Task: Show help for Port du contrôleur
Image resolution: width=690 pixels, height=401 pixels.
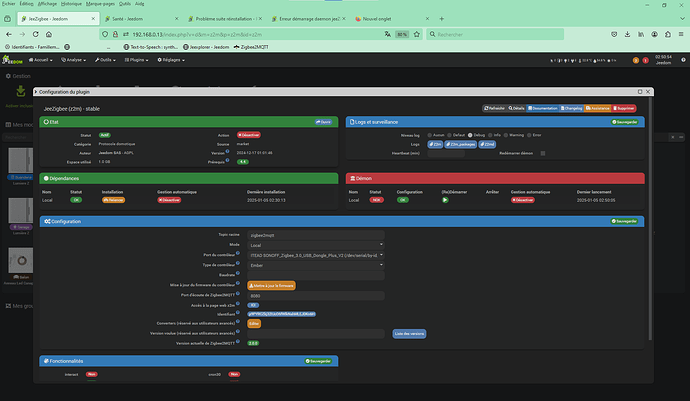Action: 238,253
